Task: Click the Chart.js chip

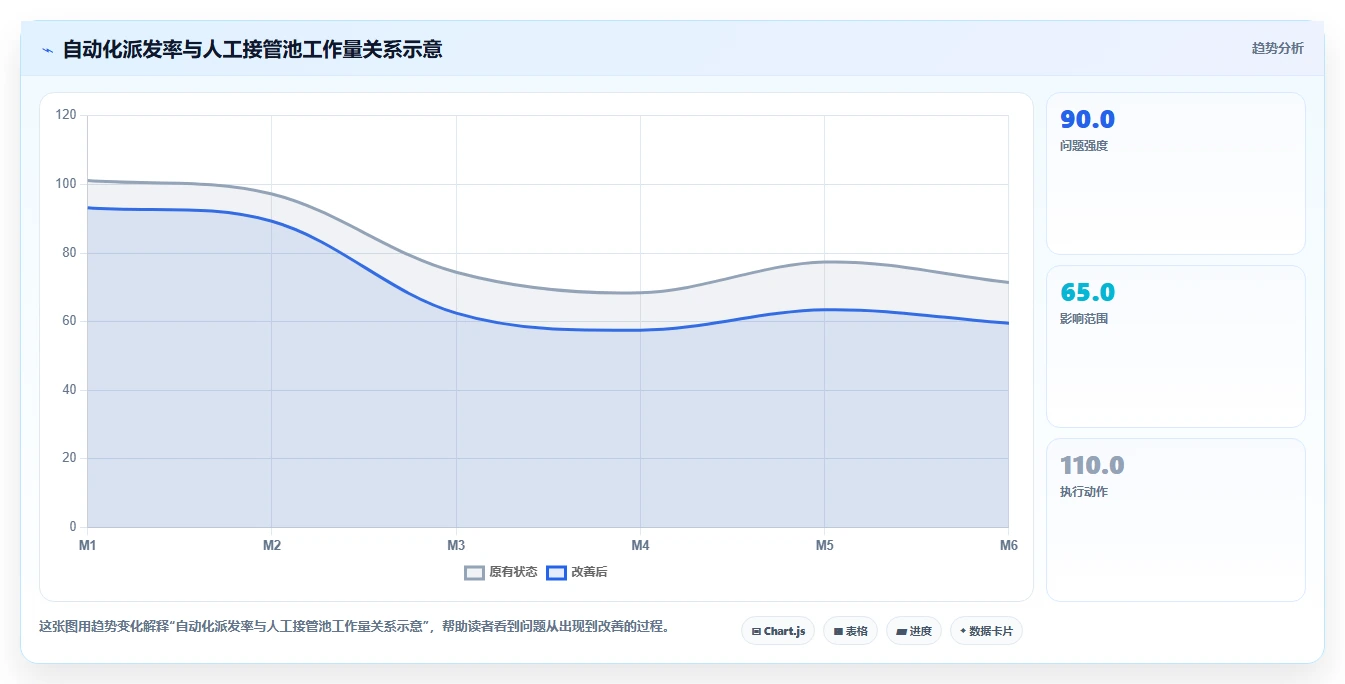Action: click(778, 631)
